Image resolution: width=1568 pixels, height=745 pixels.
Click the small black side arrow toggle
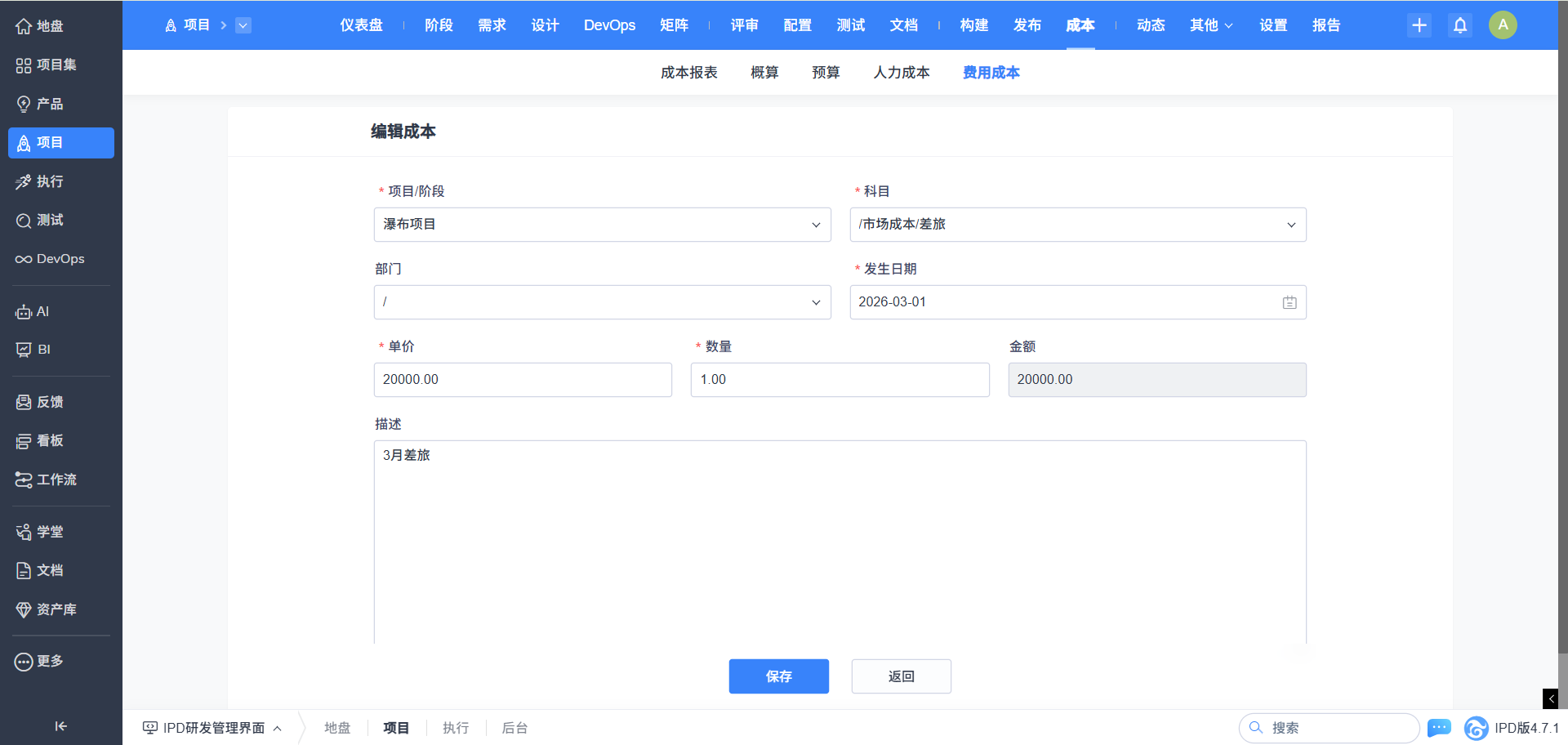pyautogui.click(x=1551, y=698)
